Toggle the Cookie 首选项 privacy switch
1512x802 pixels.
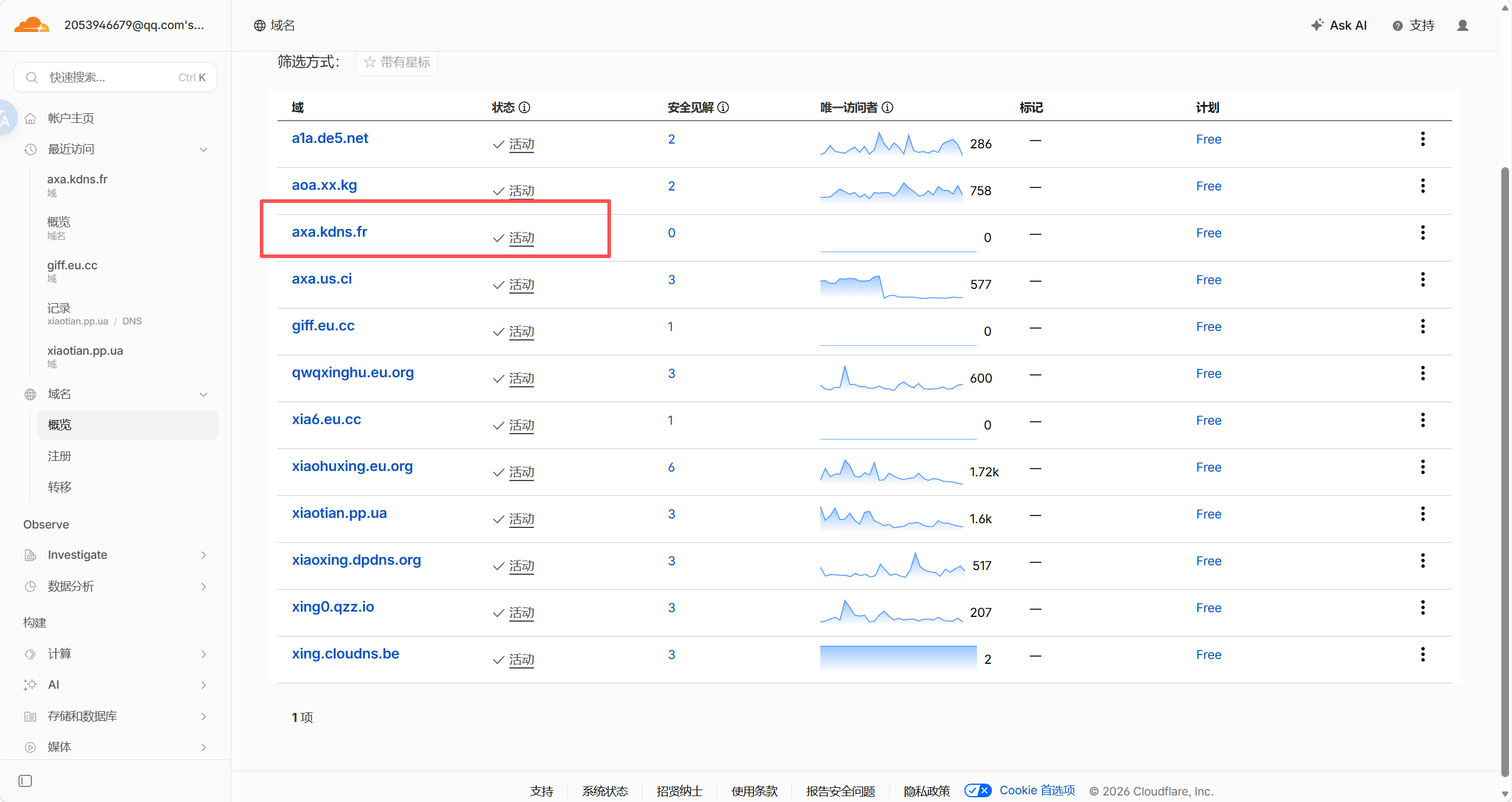point(978,790)
